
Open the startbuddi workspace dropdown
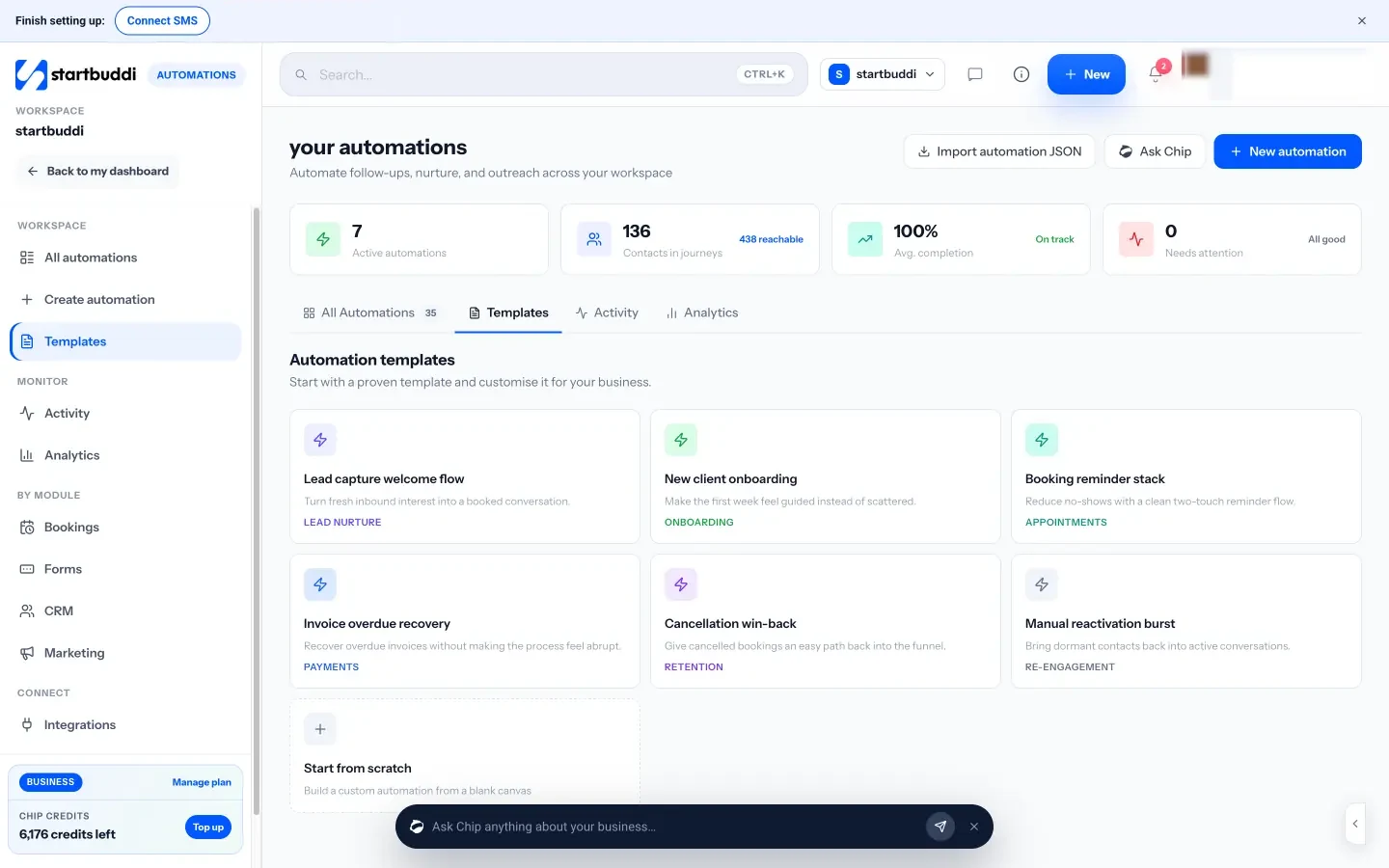point(883,74)
